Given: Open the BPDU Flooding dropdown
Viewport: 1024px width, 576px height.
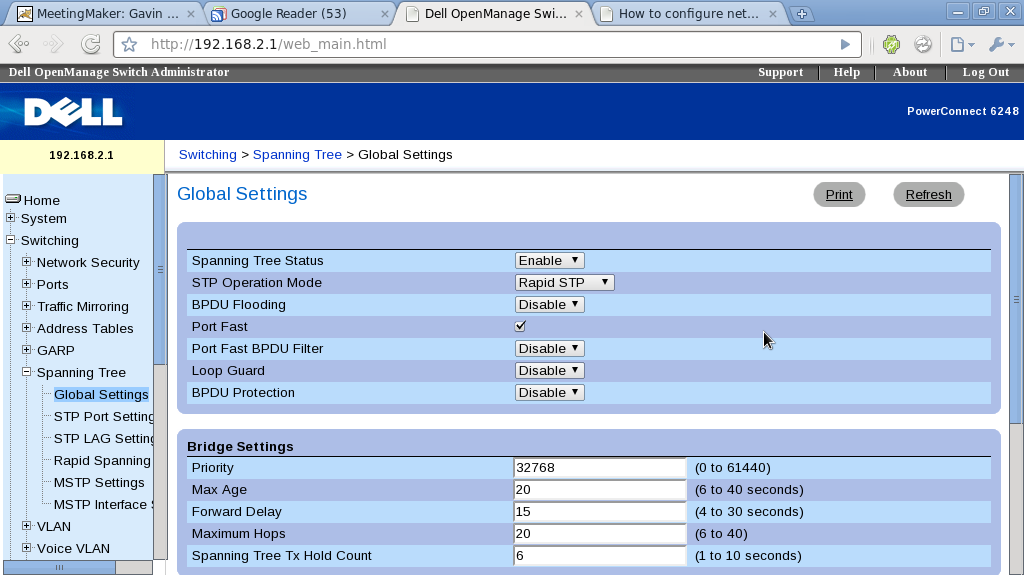Looking at the screenshot, I should tap(549, 305).
